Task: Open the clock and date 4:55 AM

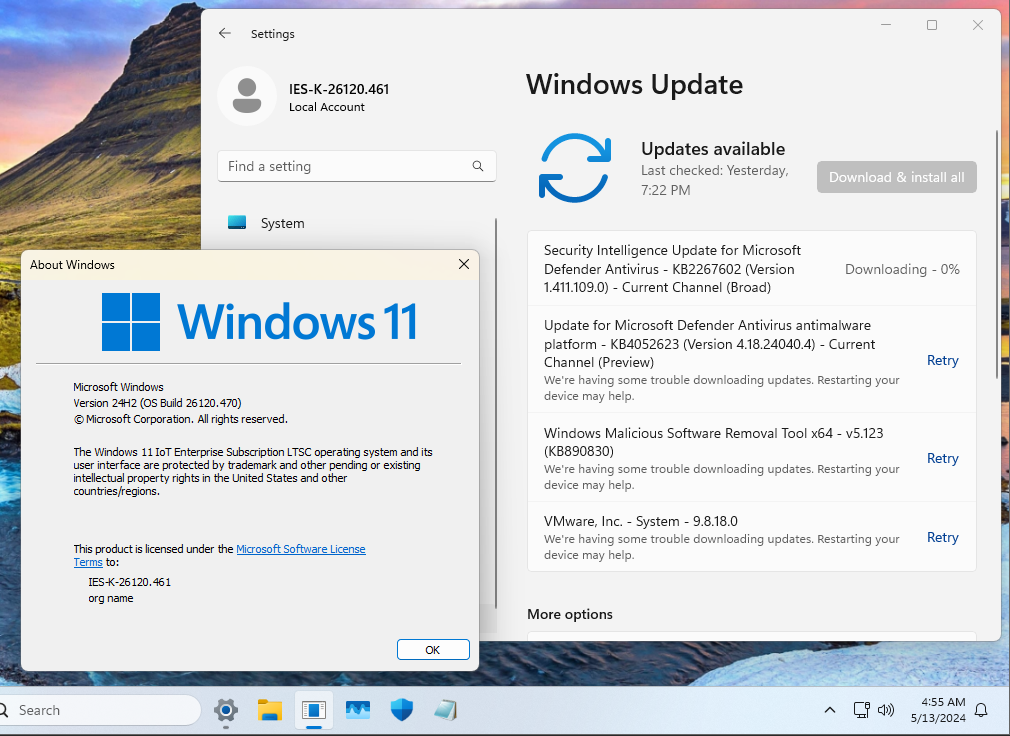Action: [x=938, y=710]
